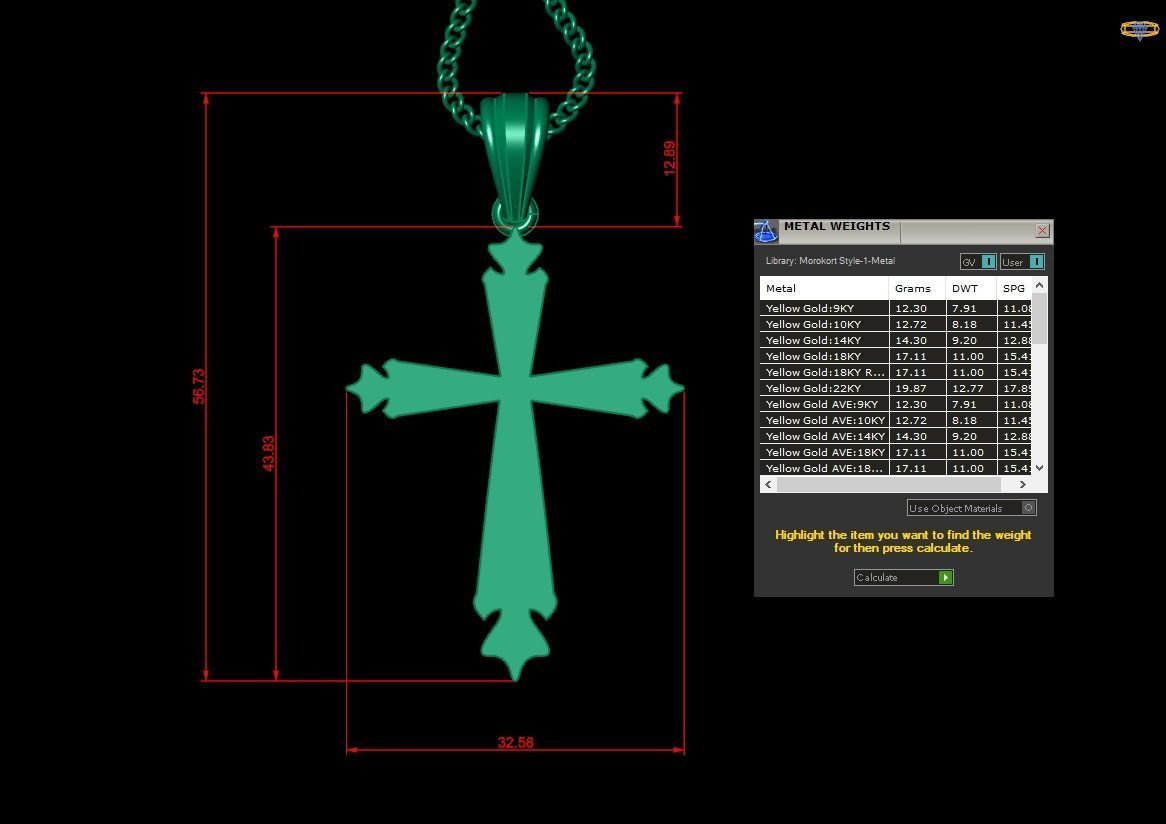1166x824 pixels.
Task: Click the Calculate button
Action: click(904, 578)
